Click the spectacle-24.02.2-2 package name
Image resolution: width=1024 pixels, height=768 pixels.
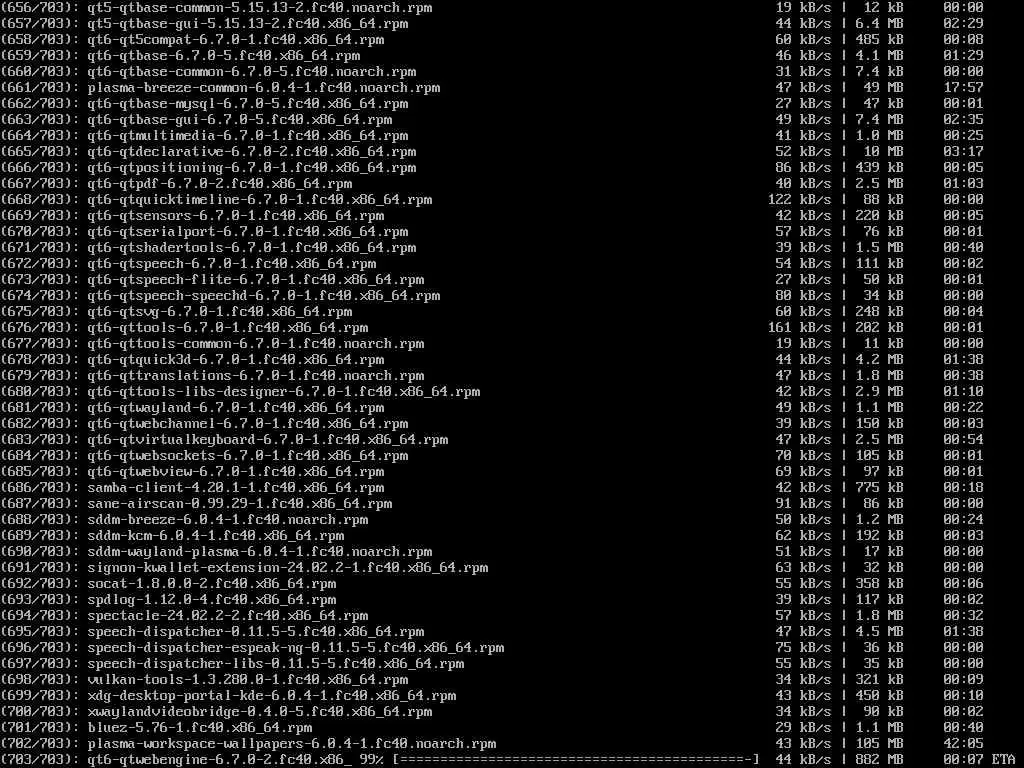click(x=228, y=616)
